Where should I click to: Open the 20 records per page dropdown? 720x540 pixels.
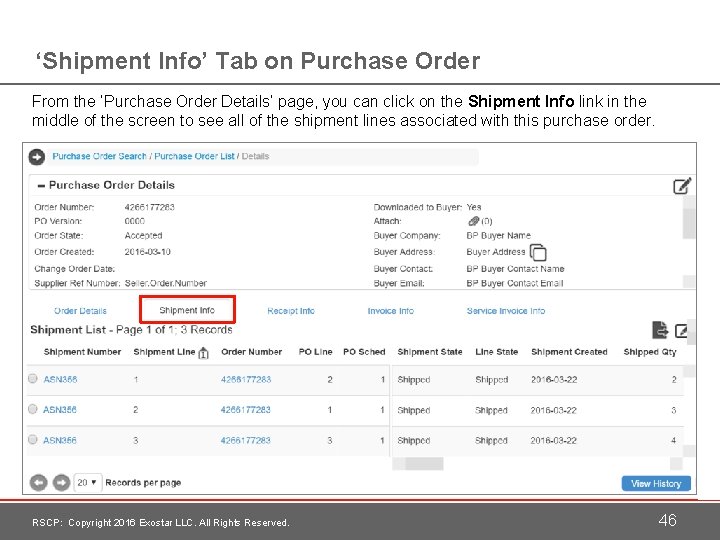tap(87, 483)
